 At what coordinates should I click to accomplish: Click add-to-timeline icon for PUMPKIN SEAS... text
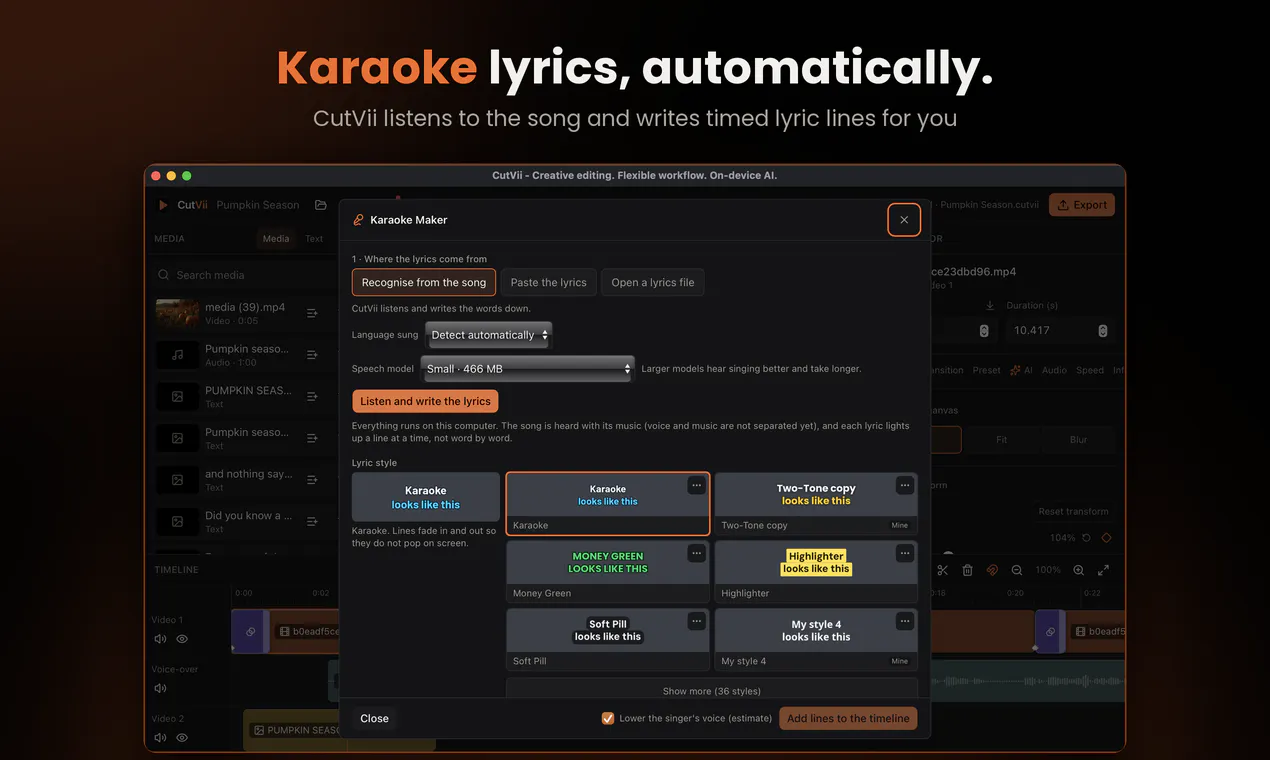(x=312, y=396)
